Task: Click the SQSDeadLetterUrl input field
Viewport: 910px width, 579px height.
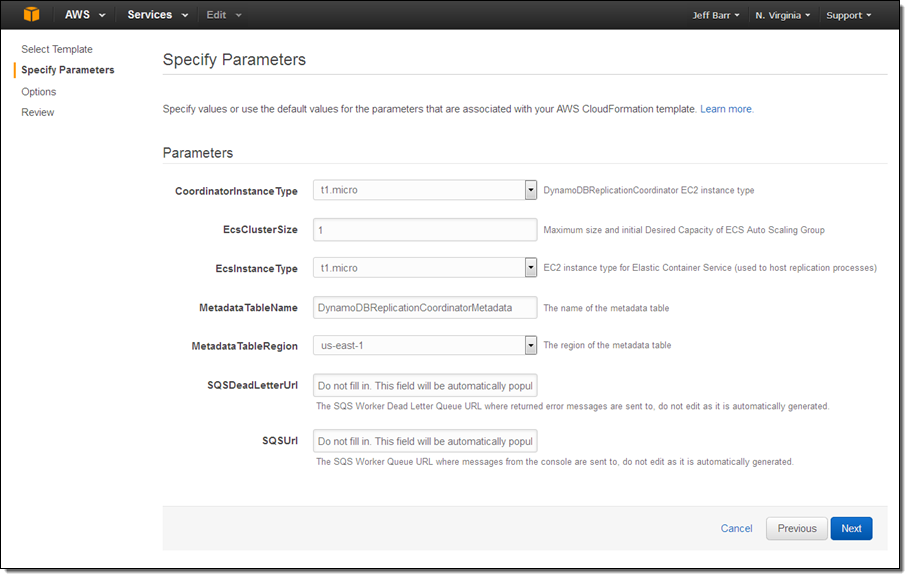Action: coord(425,386)
